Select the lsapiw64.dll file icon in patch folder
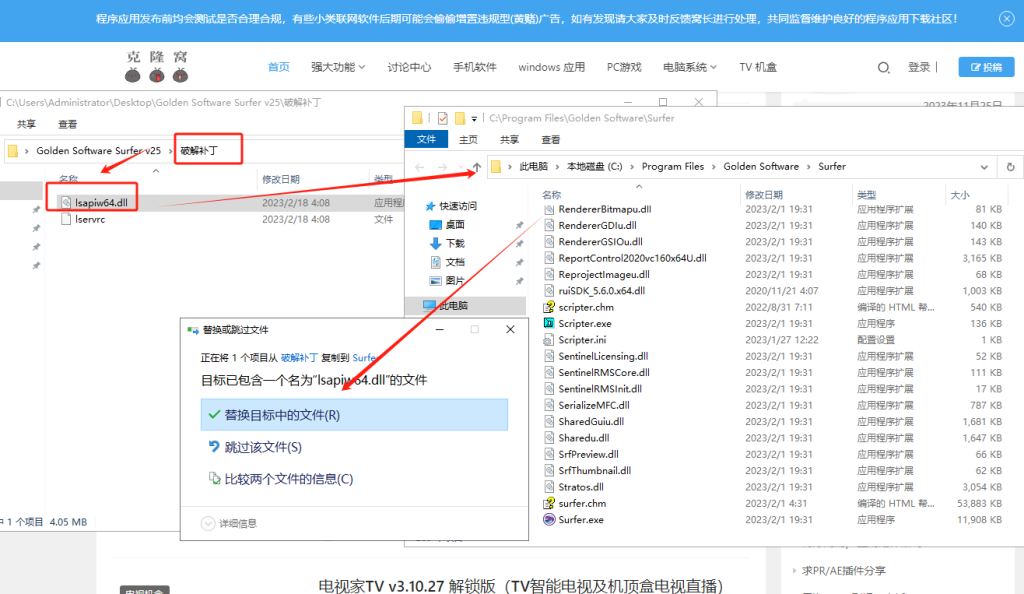Viewport: 1024px width, 594px height. [65, 202]
